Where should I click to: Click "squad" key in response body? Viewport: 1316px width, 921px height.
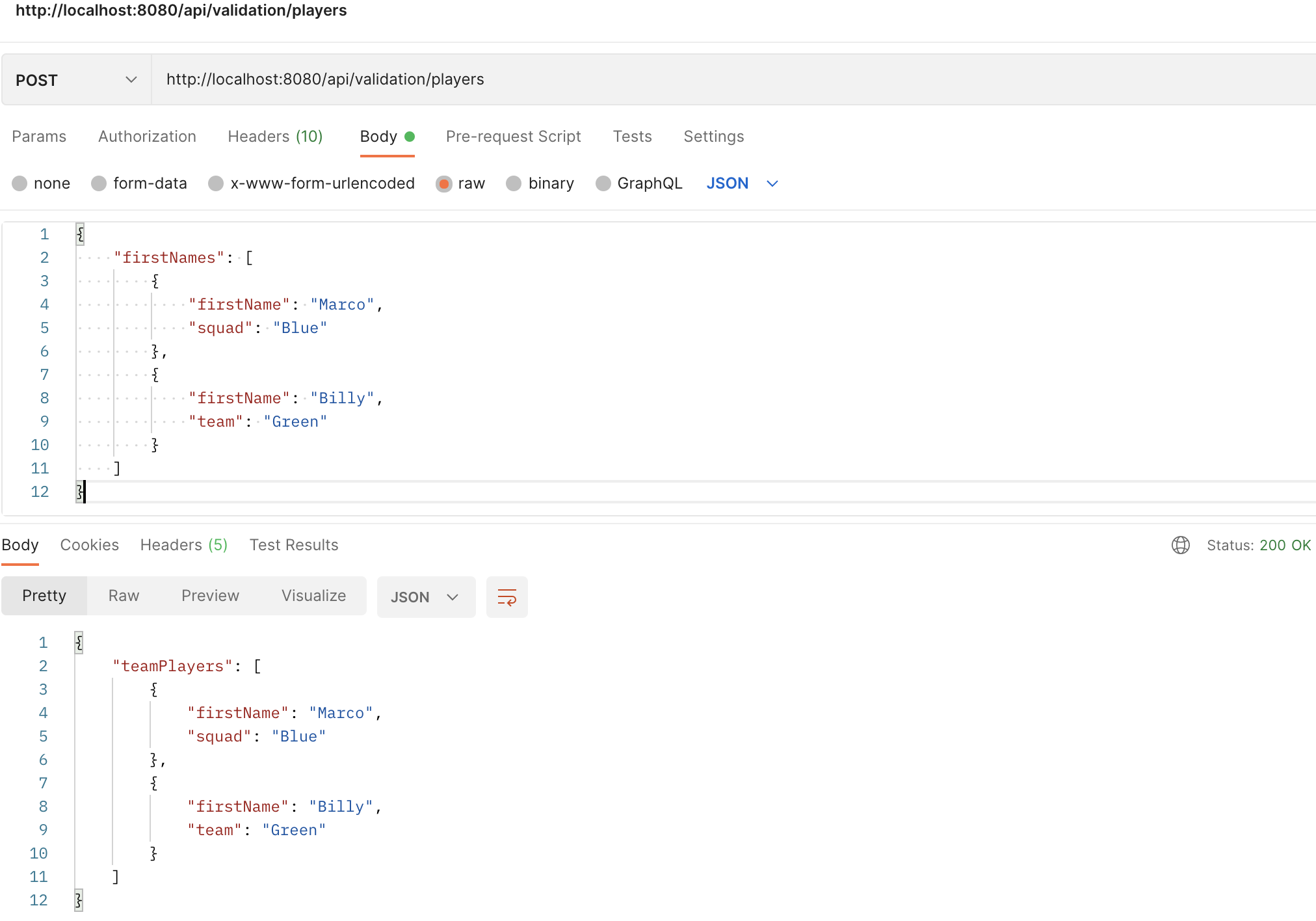[219, 736]
